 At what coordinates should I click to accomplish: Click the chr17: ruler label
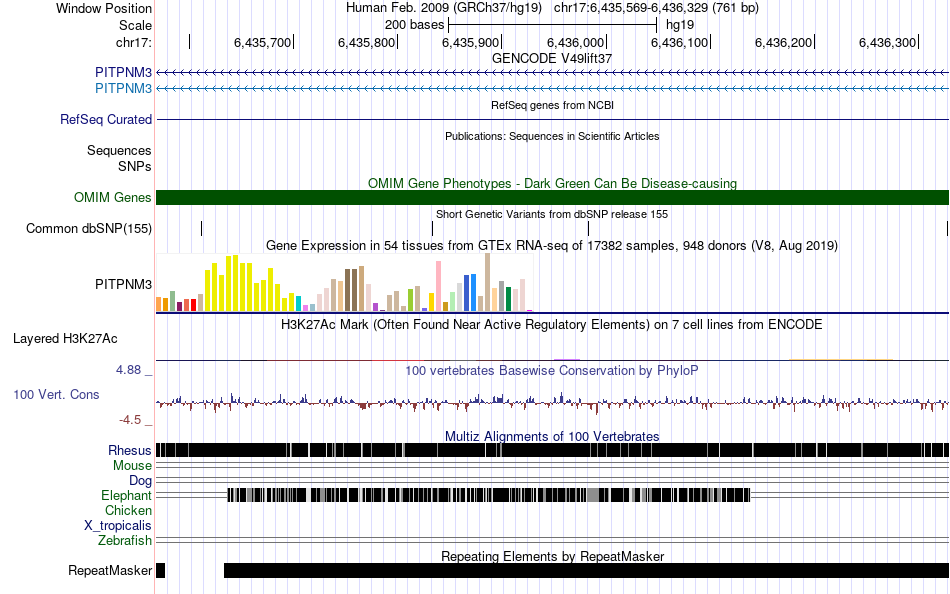tap(133, 42)
